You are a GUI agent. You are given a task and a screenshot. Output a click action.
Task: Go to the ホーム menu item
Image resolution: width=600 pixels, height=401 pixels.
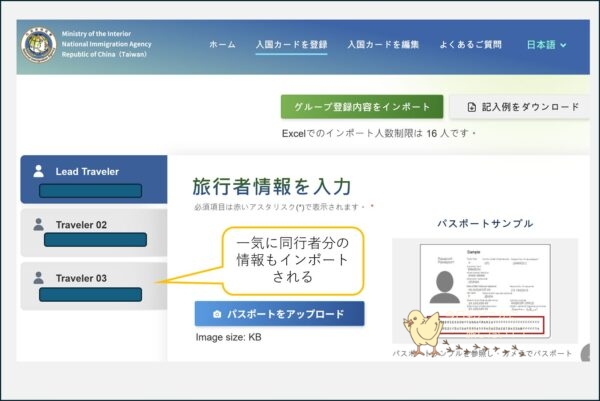pos(222,45)
